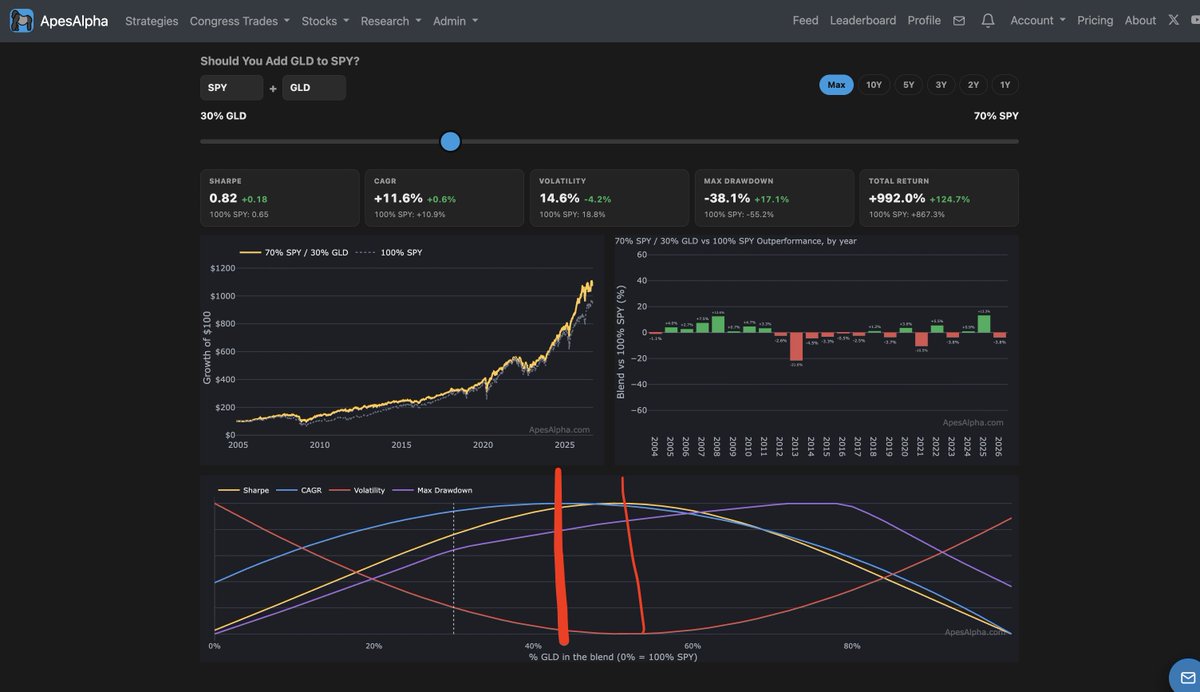The height and width of the screenshot is (692, 1200).
Task: Expand the Congress Trades dropdown
Action: point(239,20)
